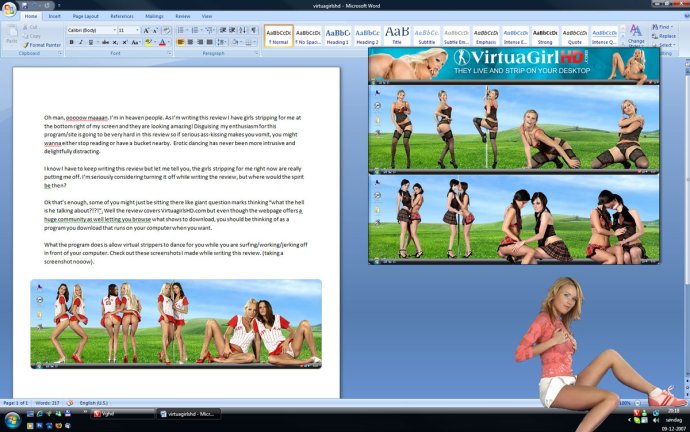
Task: Click the volume icon in system tray
Action: (x=655, y=421)
